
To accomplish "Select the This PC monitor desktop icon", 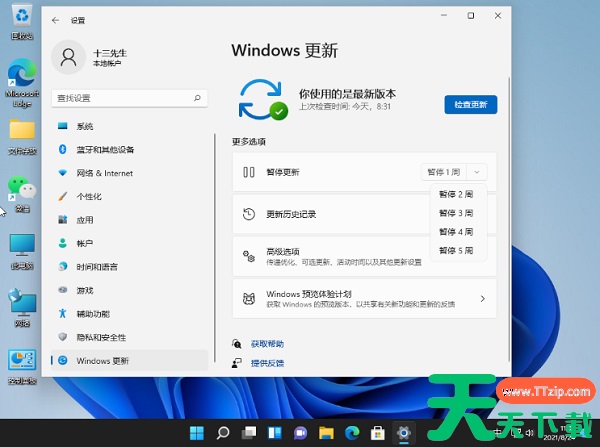I will pyautogui.click(x=22, y=252).
